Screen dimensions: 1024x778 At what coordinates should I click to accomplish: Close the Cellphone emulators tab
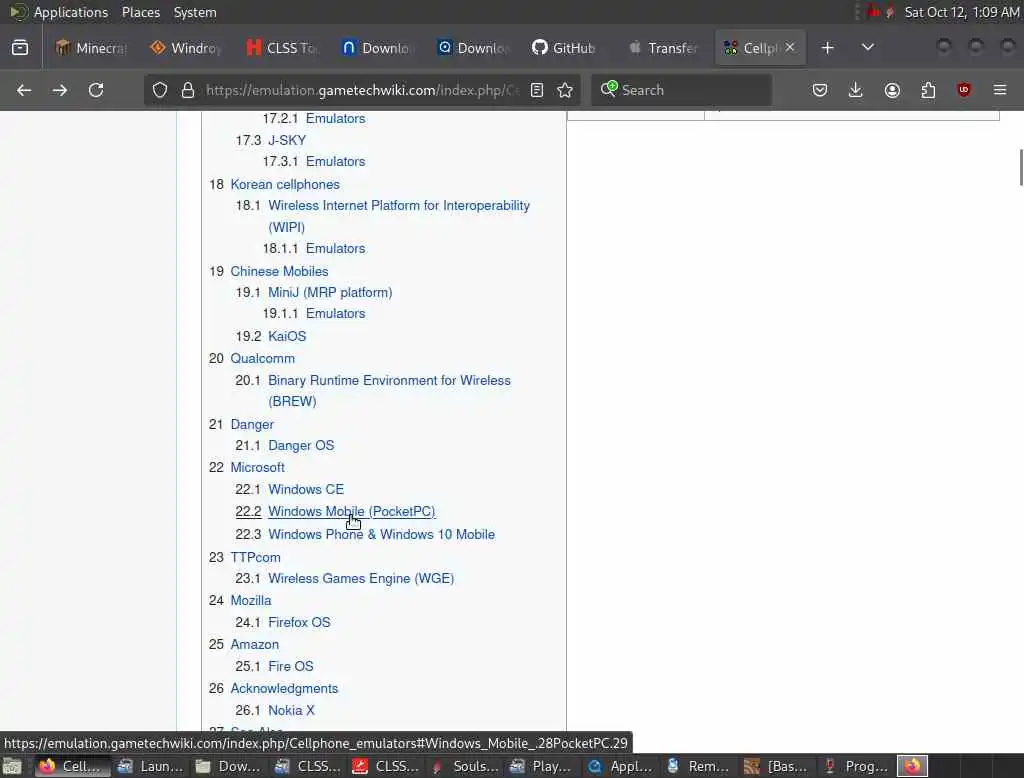790,47
